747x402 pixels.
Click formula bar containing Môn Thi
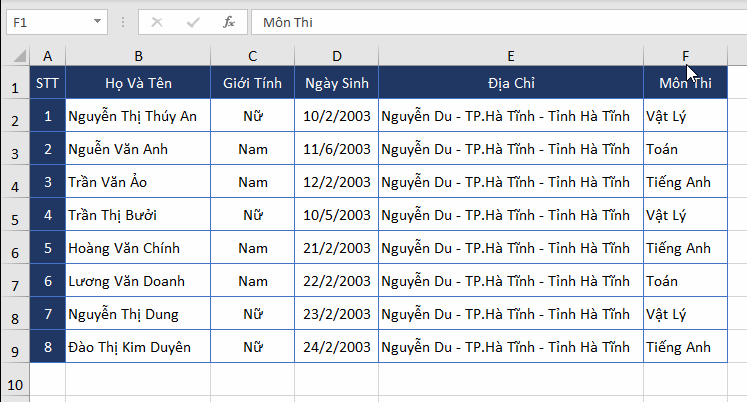499,22
